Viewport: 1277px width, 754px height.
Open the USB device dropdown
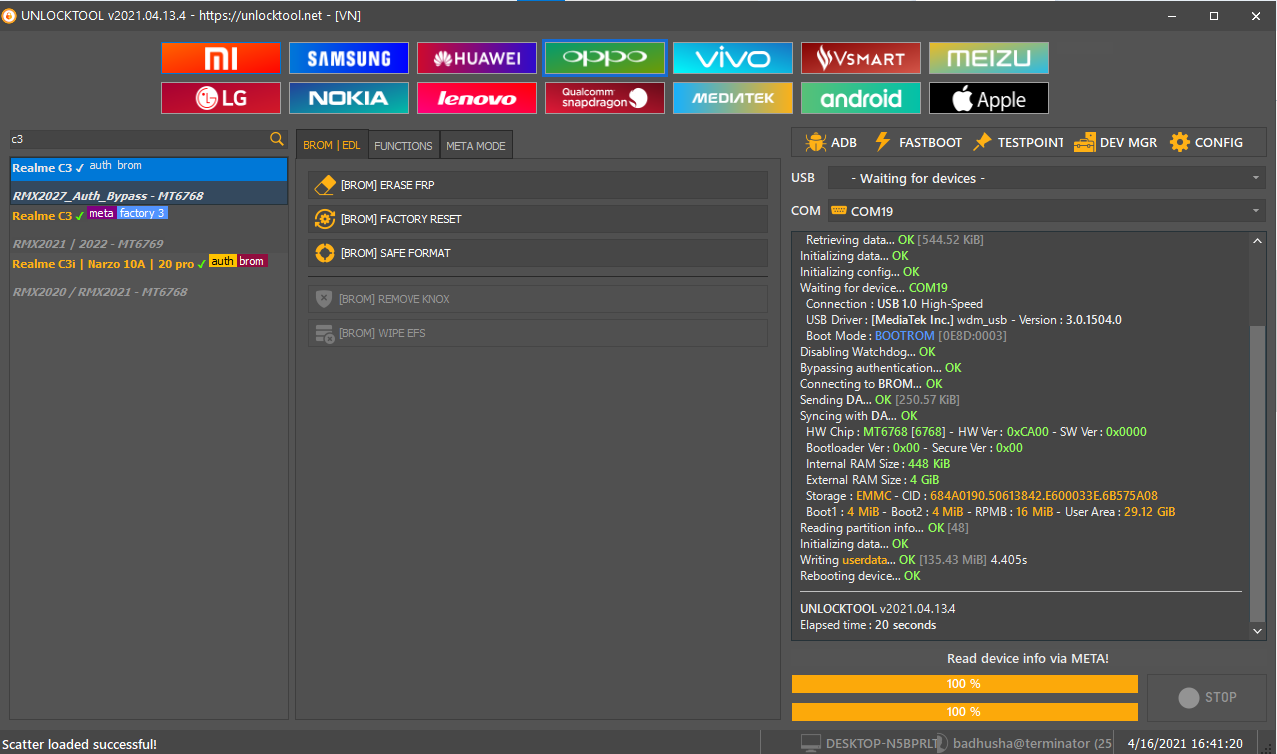1046,178
